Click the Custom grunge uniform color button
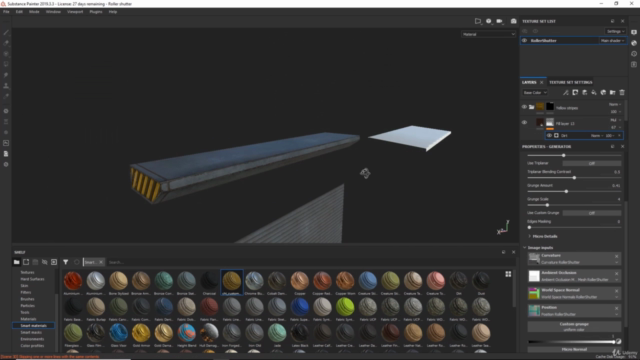This screenshot has height=360, width=640. click(x=574, y=327)
